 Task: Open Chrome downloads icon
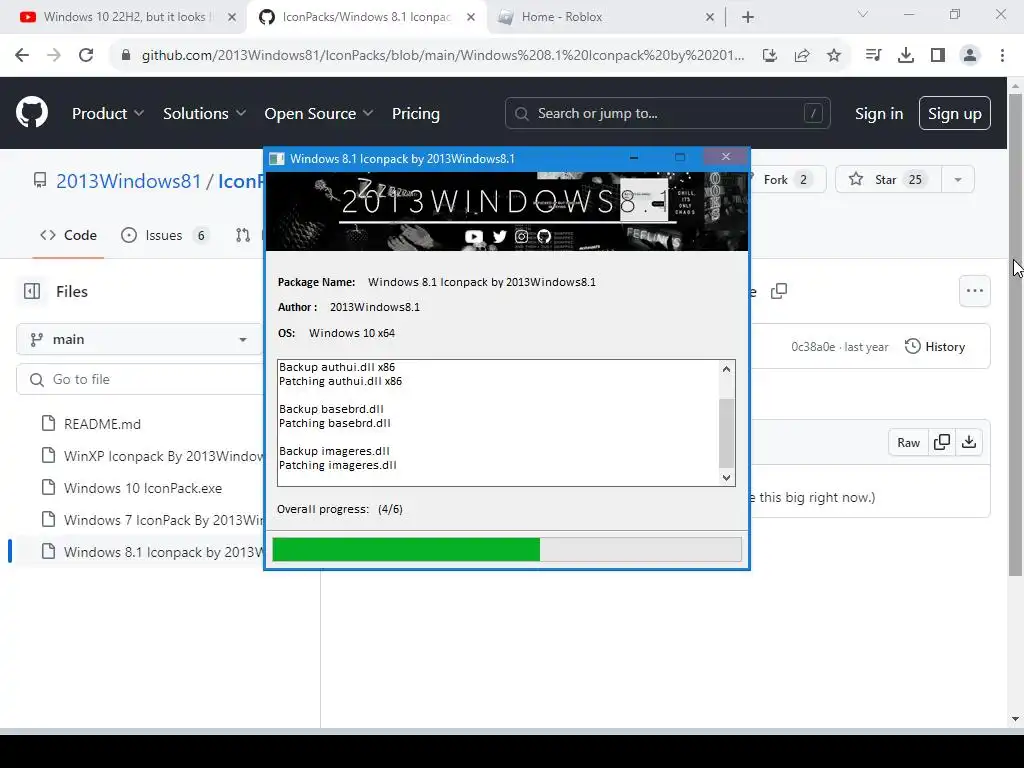point(906,56)
